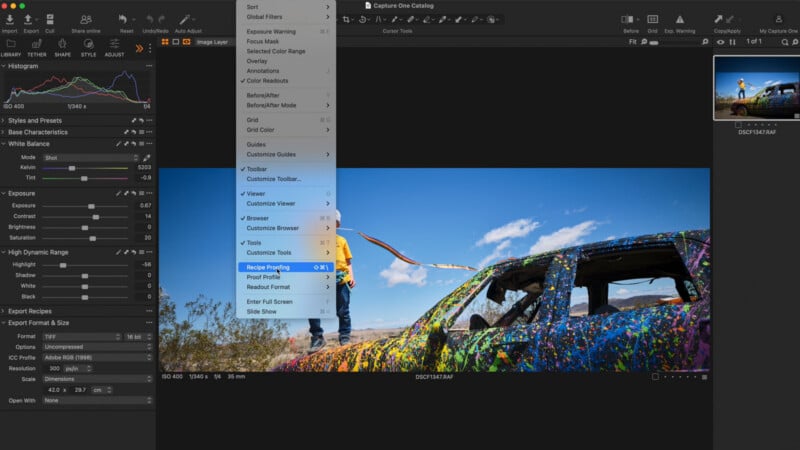Click the checkbox under the DSCF1347 thumbnail
This screenshot has height=450, width=800.
(x=738, y=124)
